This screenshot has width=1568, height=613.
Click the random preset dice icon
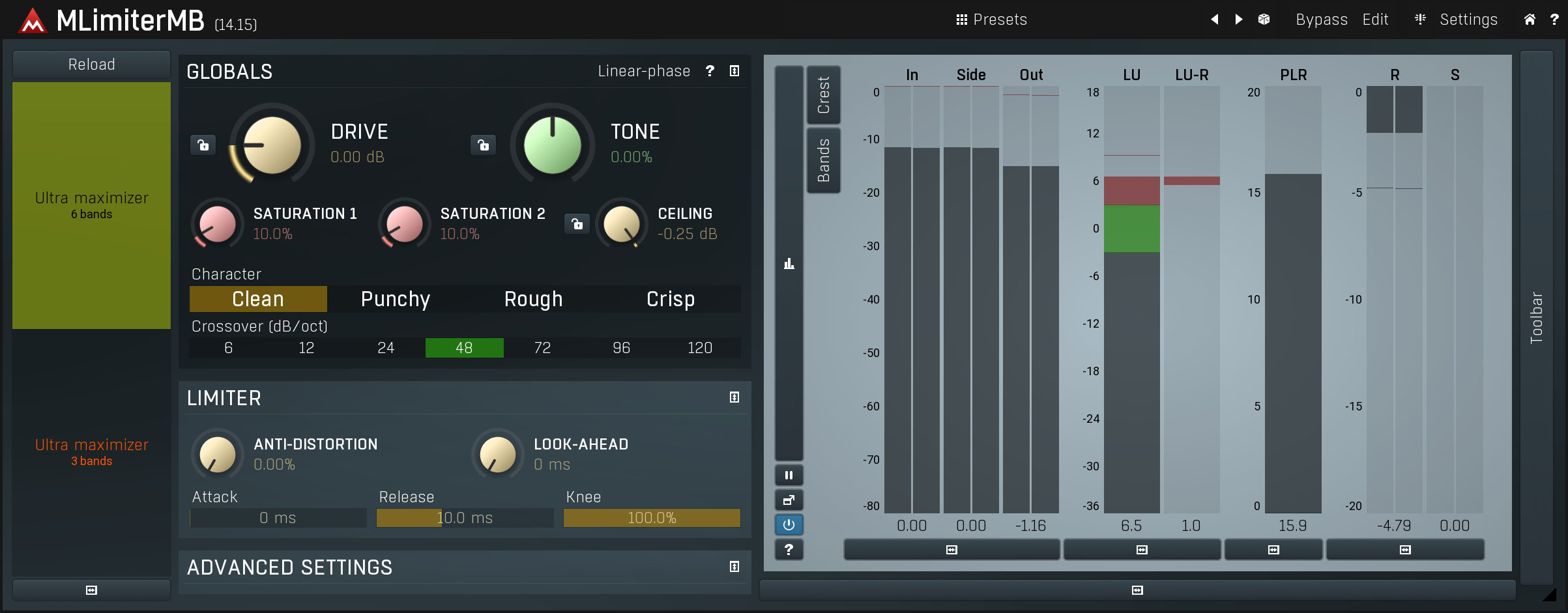click(x=1264, y=20)
